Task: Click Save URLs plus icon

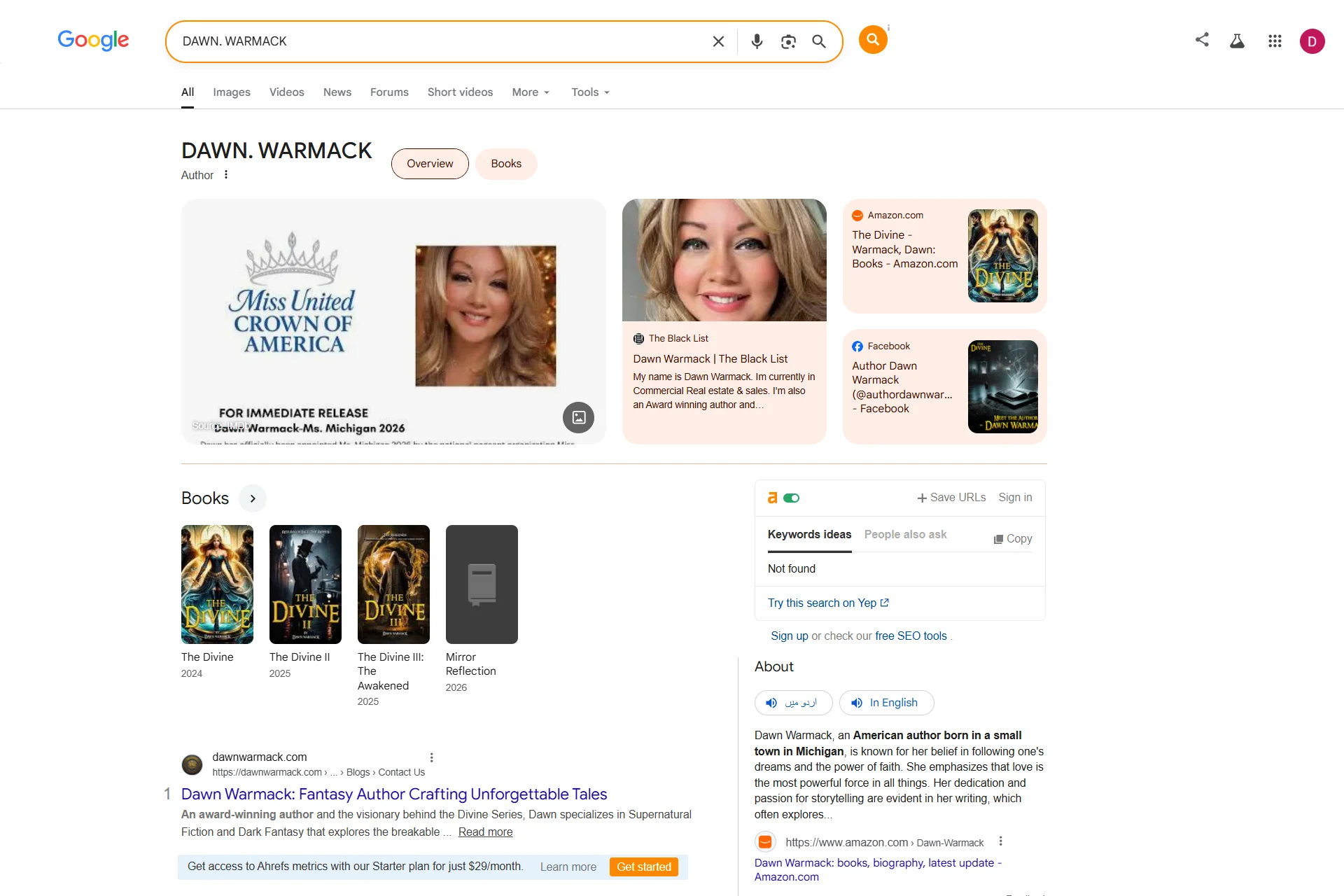Action: [x=922, y=498]
